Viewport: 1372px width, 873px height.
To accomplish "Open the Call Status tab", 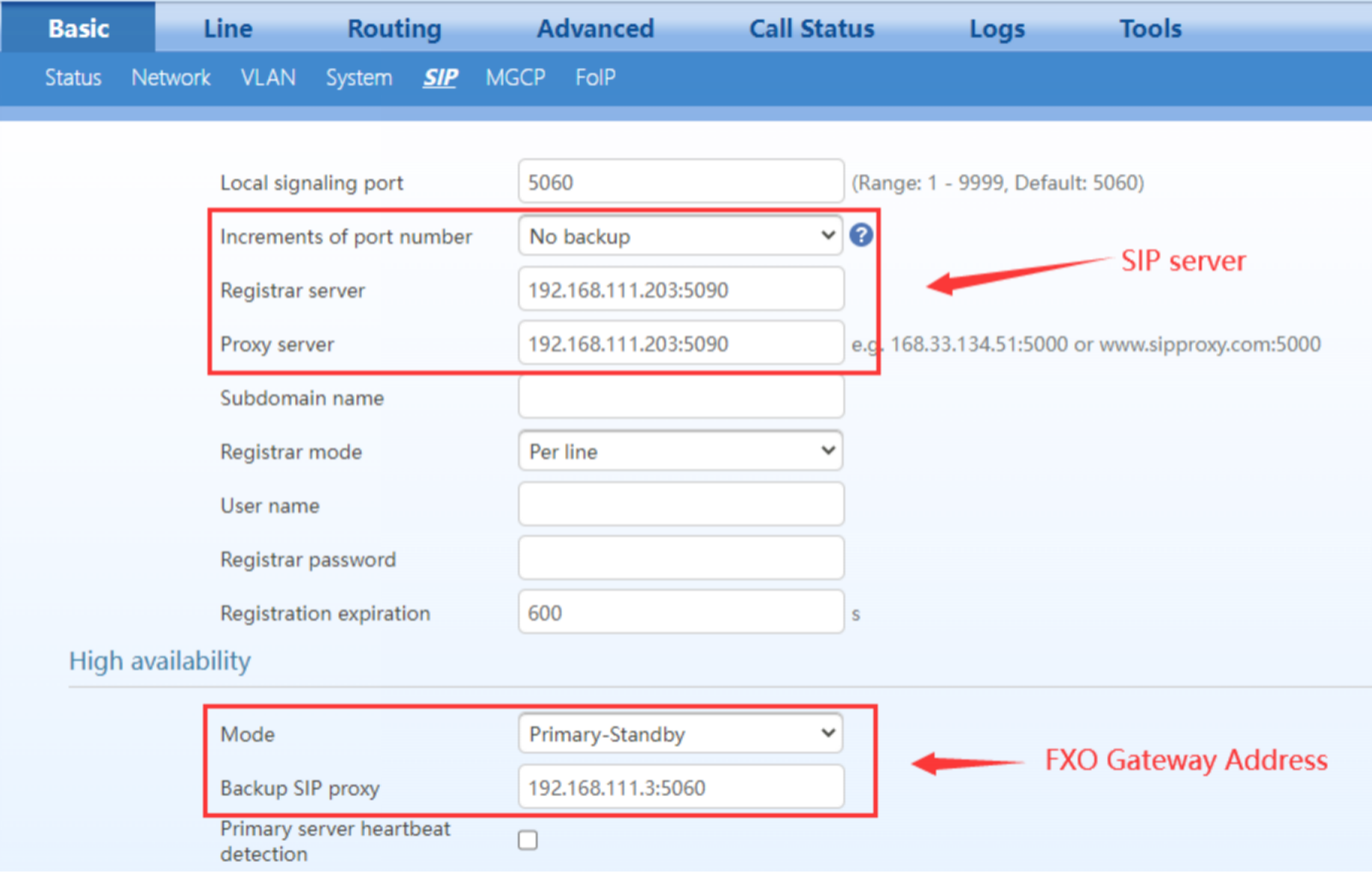I will [x=811, y=28].
